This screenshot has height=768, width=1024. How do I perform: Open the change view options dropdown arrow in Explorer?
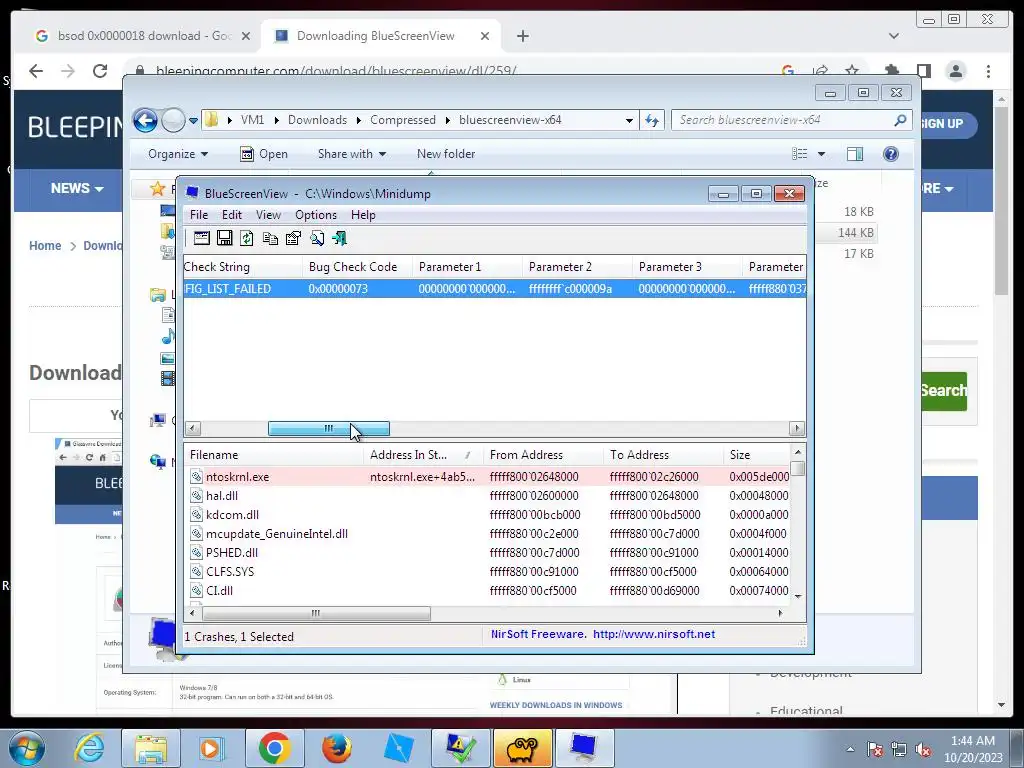click(x=822, y=154)
